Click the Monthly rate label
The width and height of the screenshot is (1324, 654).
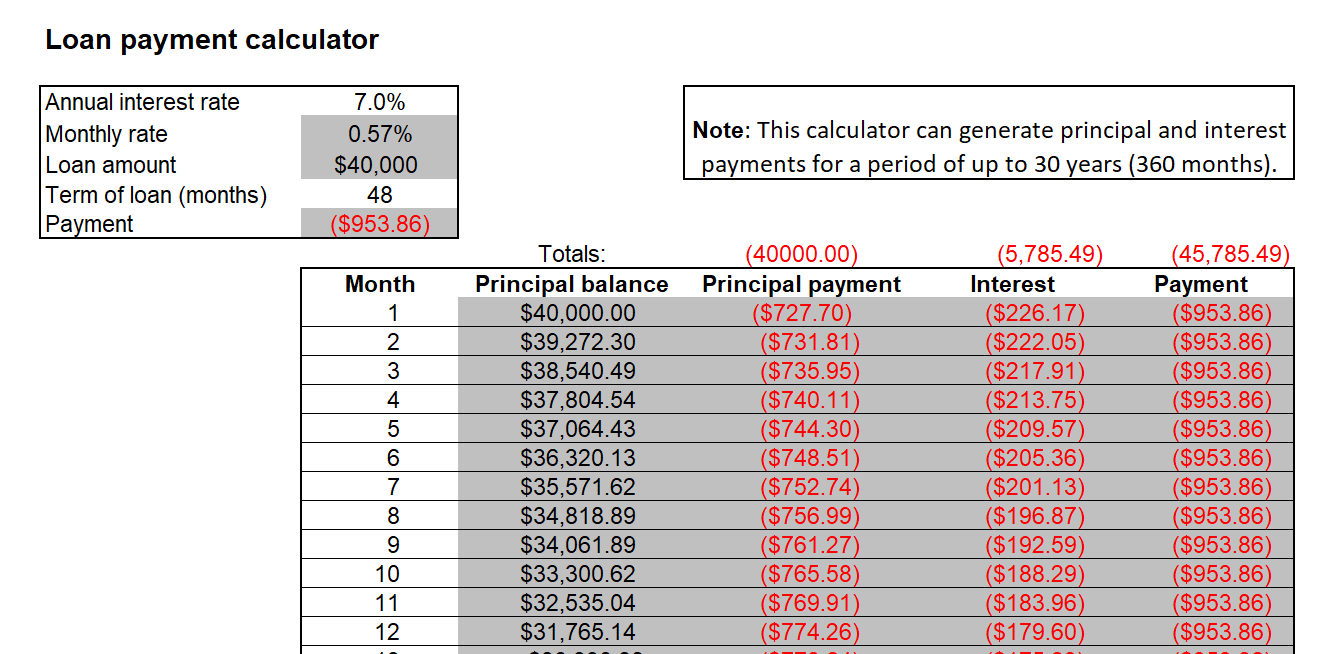tap(107, 134)
